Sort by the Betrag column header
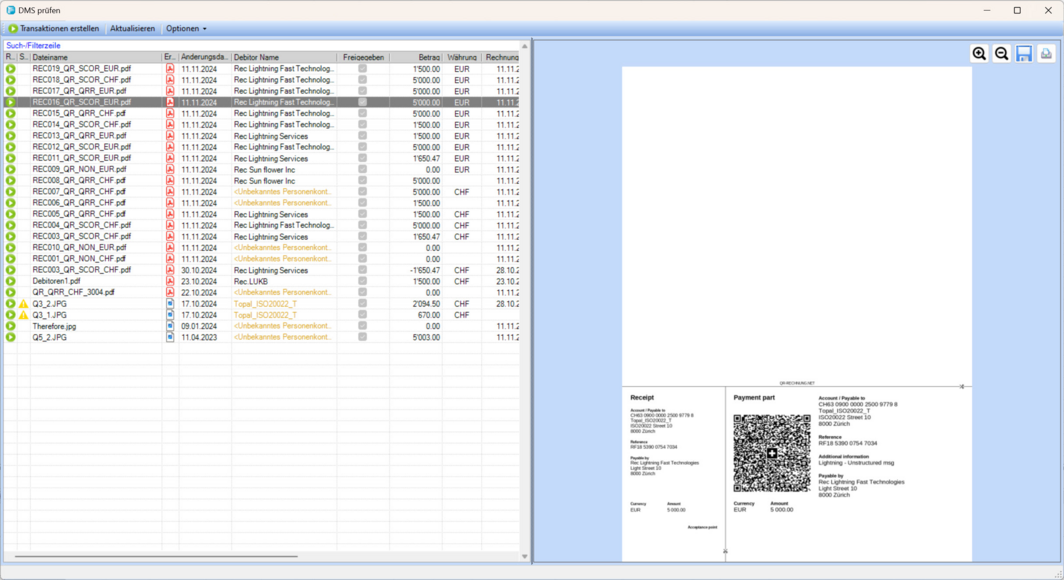The height and width of the screenshot is (580, 1064). [x=416, y=58]
